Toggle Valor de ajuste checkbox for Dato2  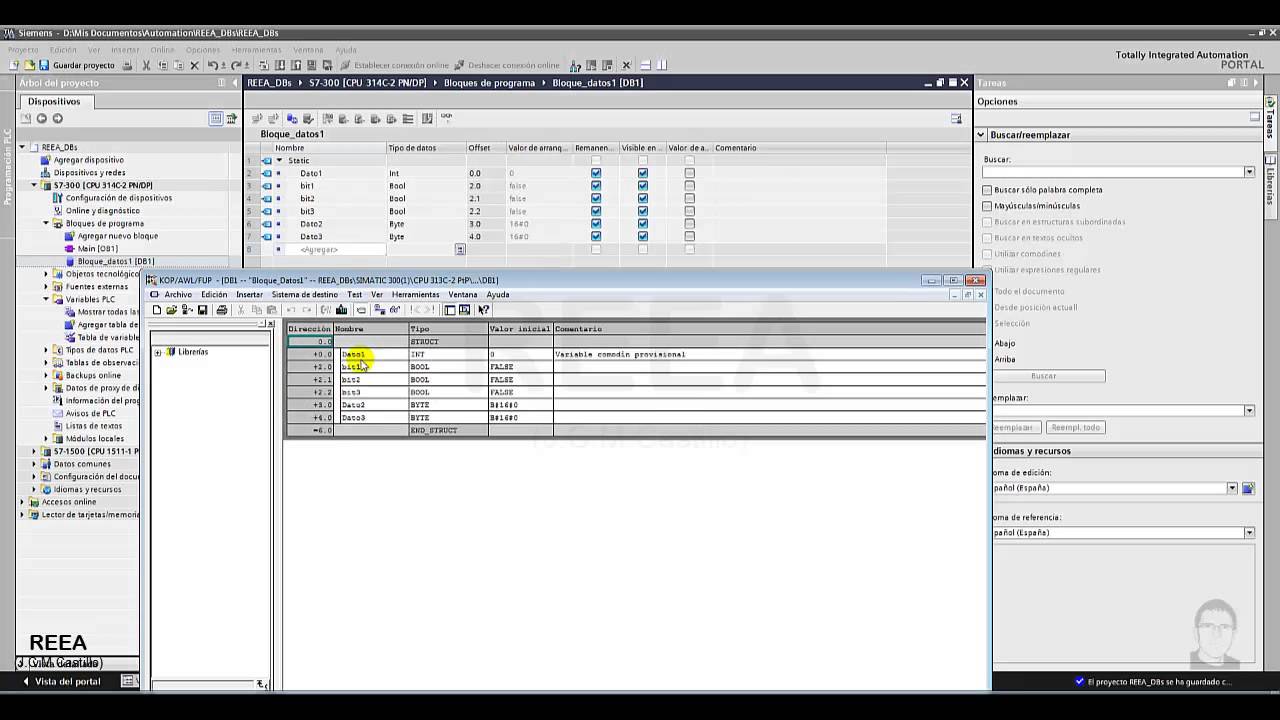(689, 224)
